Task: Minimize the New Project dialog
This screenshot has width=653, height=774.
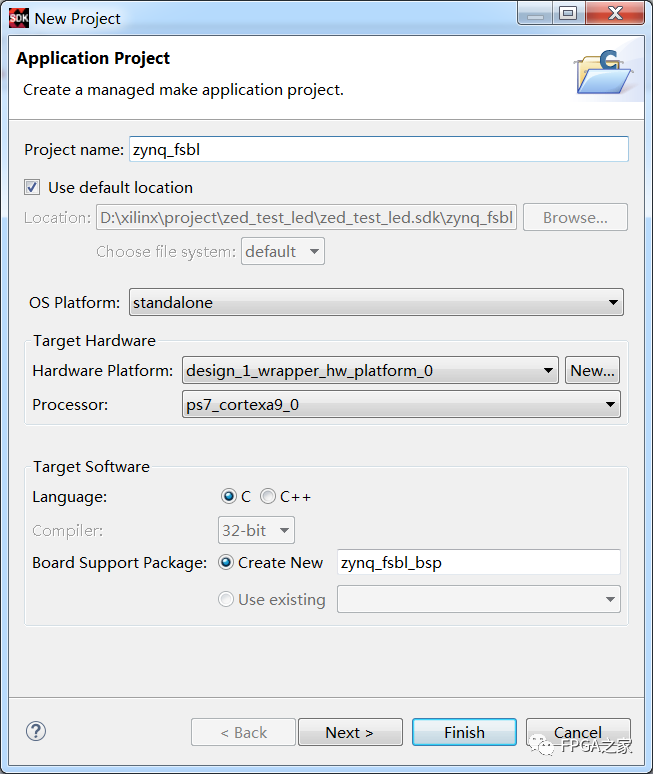Action: click(x=536, y=14)
